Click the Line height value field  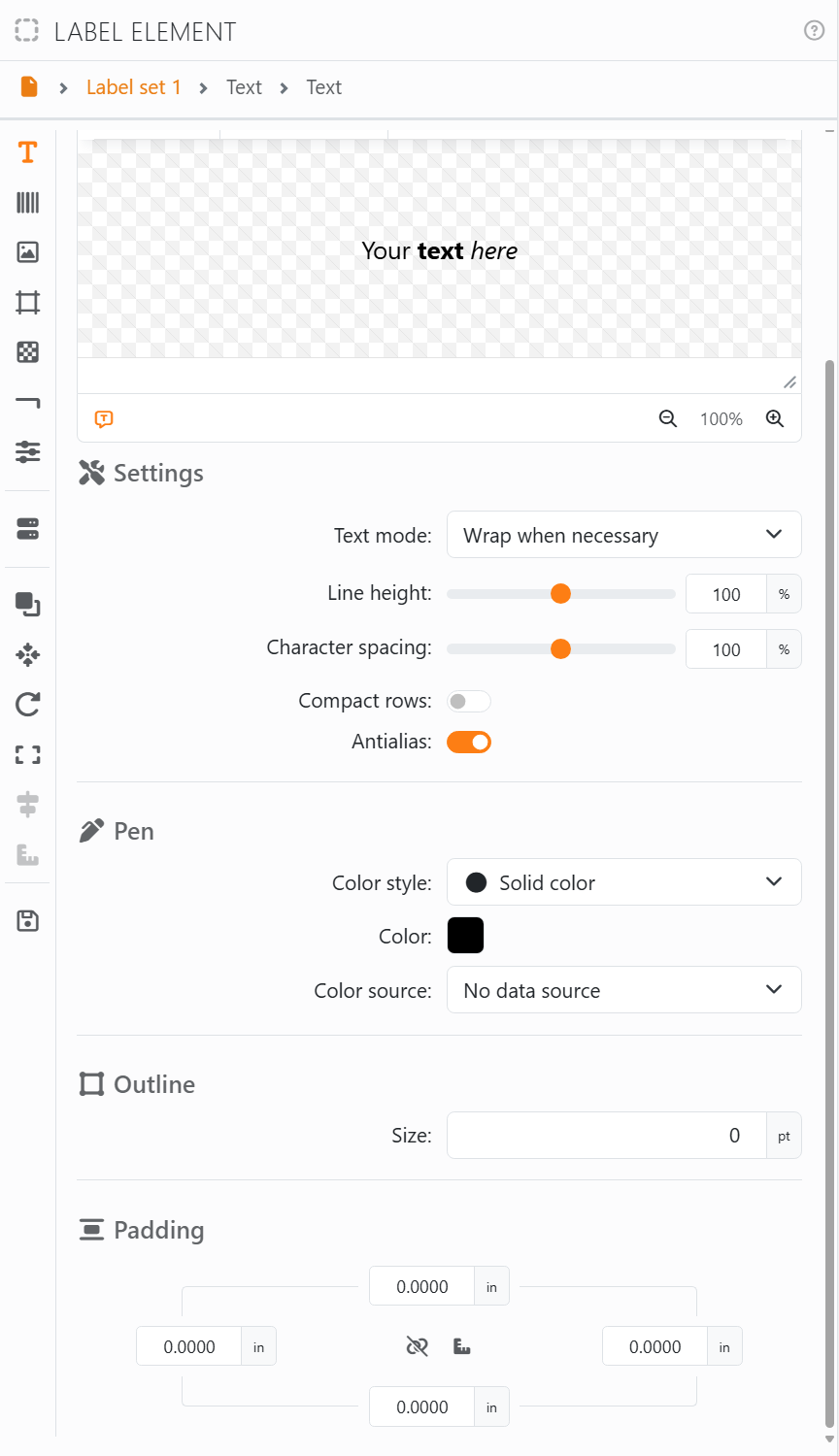pos(726,594)
